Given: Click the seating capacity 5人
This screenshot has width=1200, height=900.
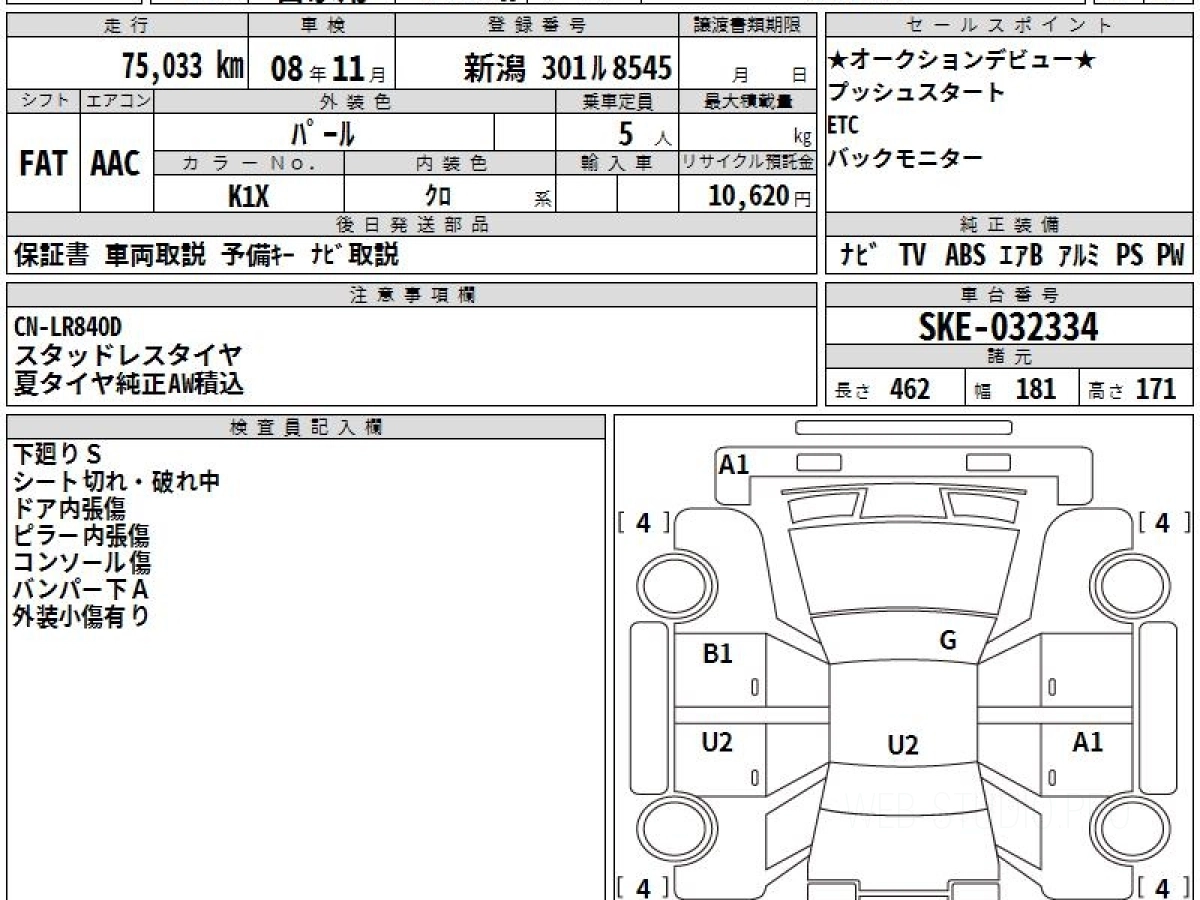Looking at the screenshot, I should click(x=644, y=133).
